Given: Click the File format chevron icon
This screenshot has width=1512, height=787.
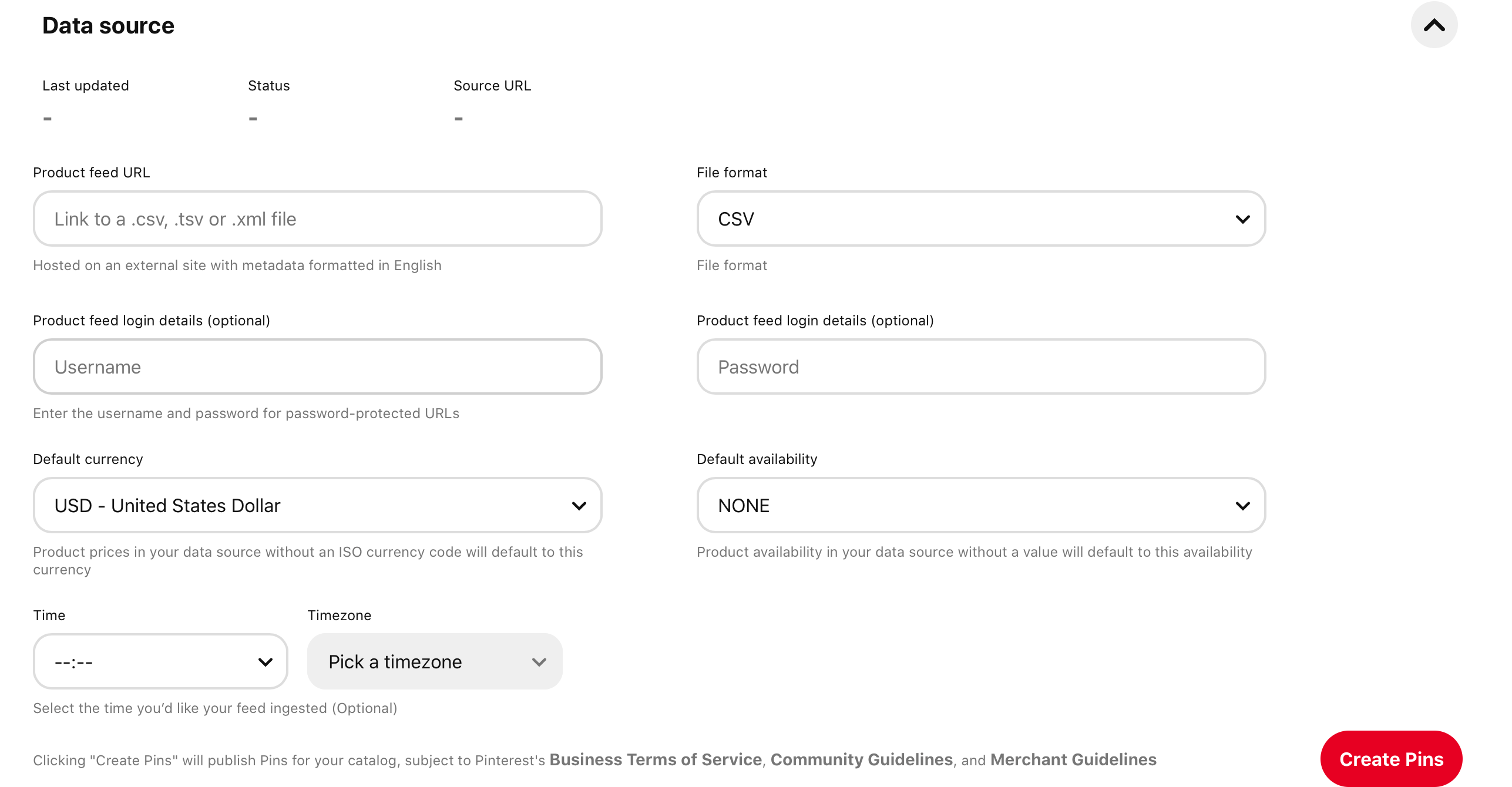Looking at the screenshot, I should pos(1244,218).
